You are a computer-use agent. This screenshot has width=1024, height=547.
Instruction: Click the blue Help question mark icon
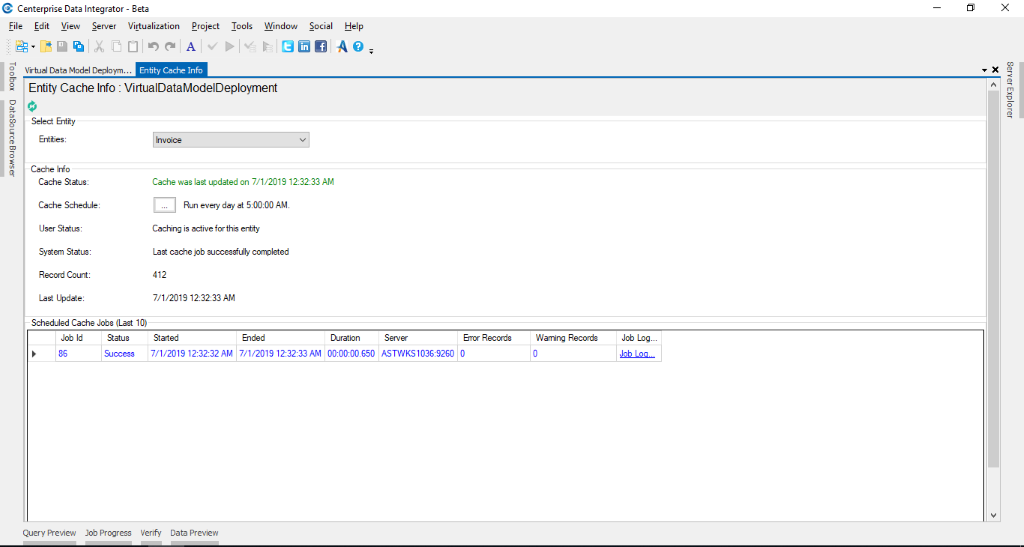click(357, 46)
